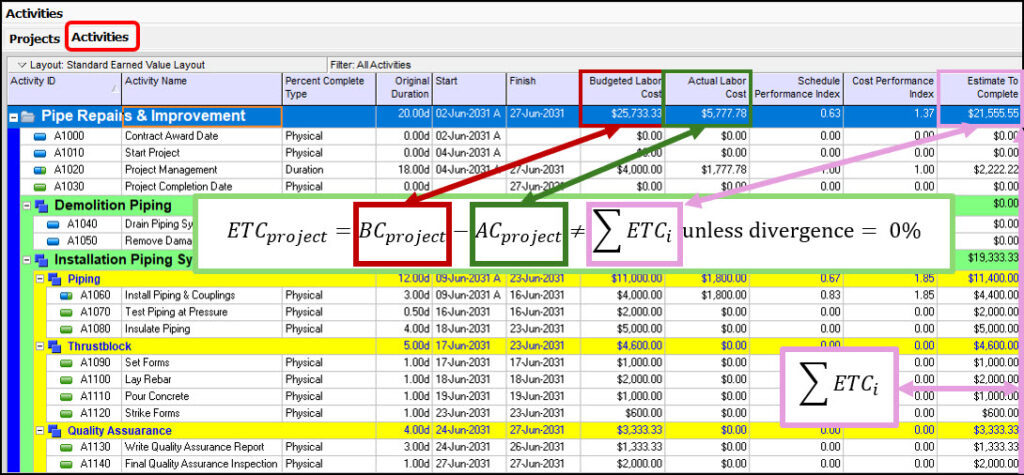This screenshot has width=1024, height=475.
Task: Click activity icon for A1140
Action: coord(67,465)
